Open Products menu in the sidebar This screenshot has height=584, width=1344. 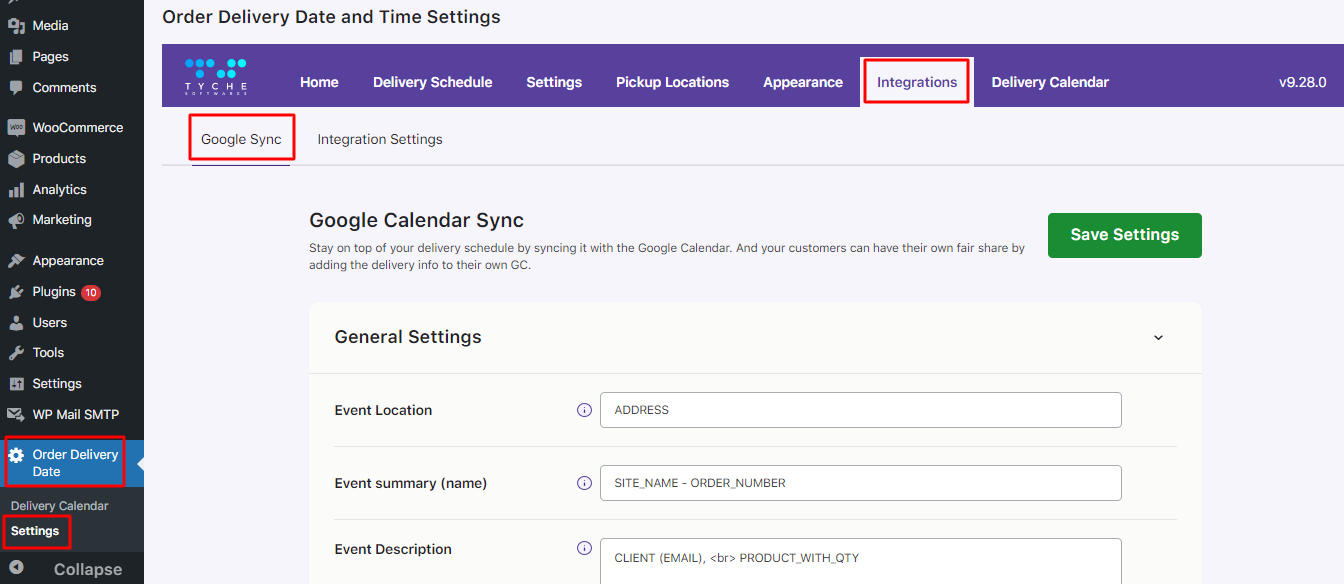59,159
